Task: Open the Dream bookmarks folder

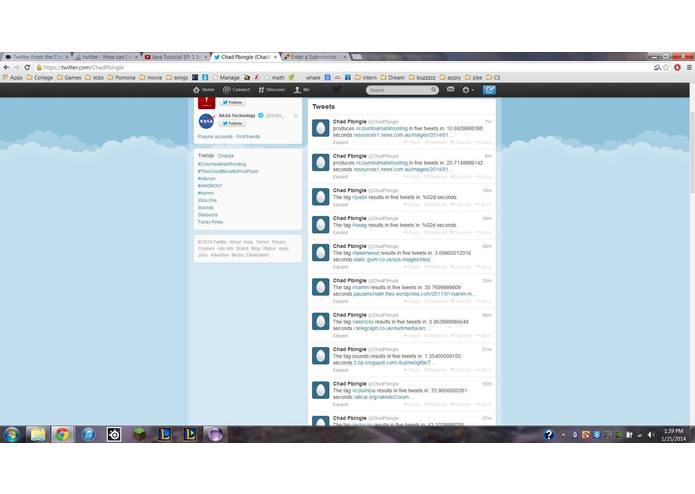Action: pos(393,78)
